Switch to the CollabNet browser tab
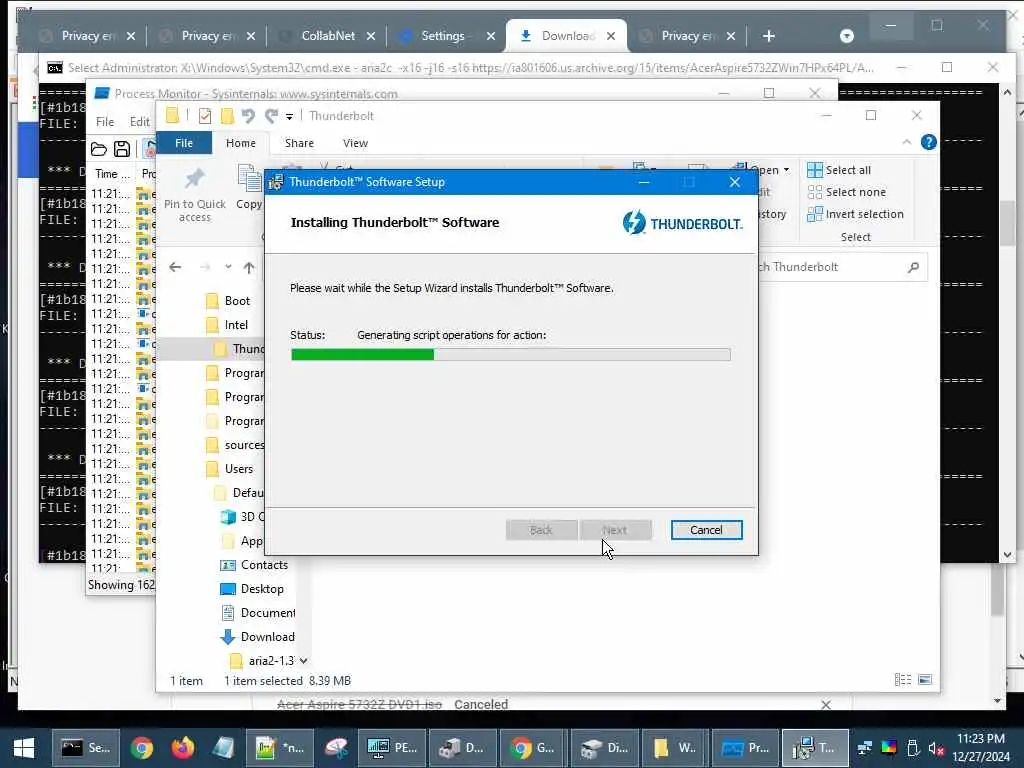Viewport: 1024px width, 768px height. click(x=327, y=36)
